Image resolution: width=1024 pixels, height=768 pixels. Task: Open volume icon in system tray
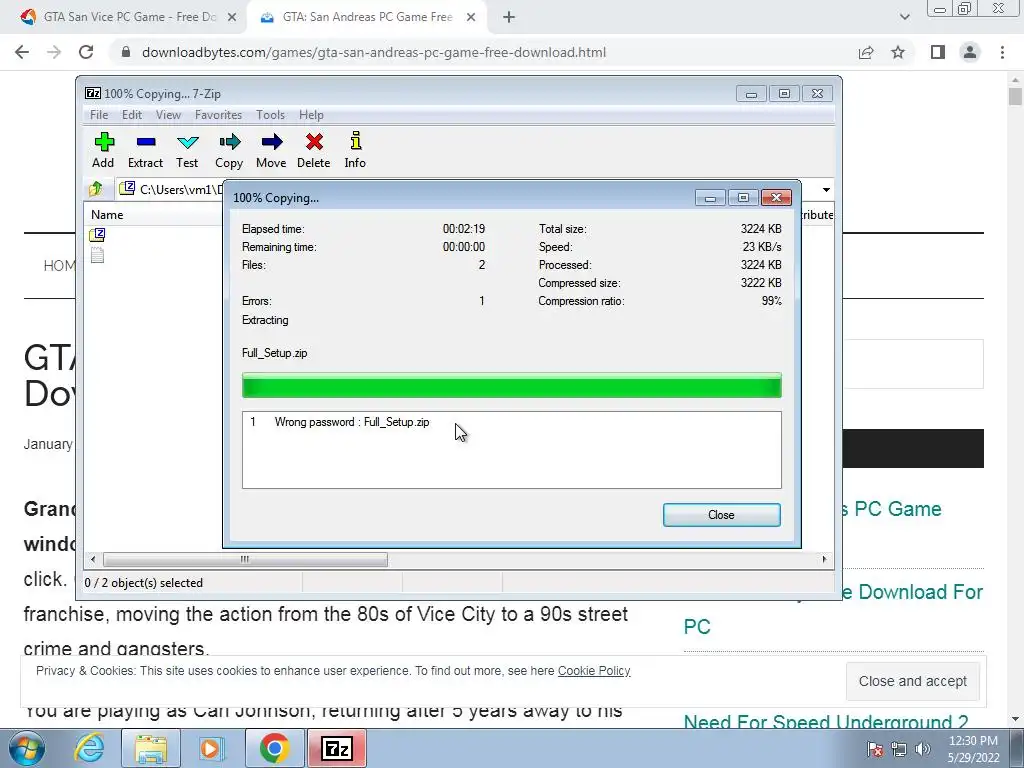pyautogui.click(x=922, y=749)
